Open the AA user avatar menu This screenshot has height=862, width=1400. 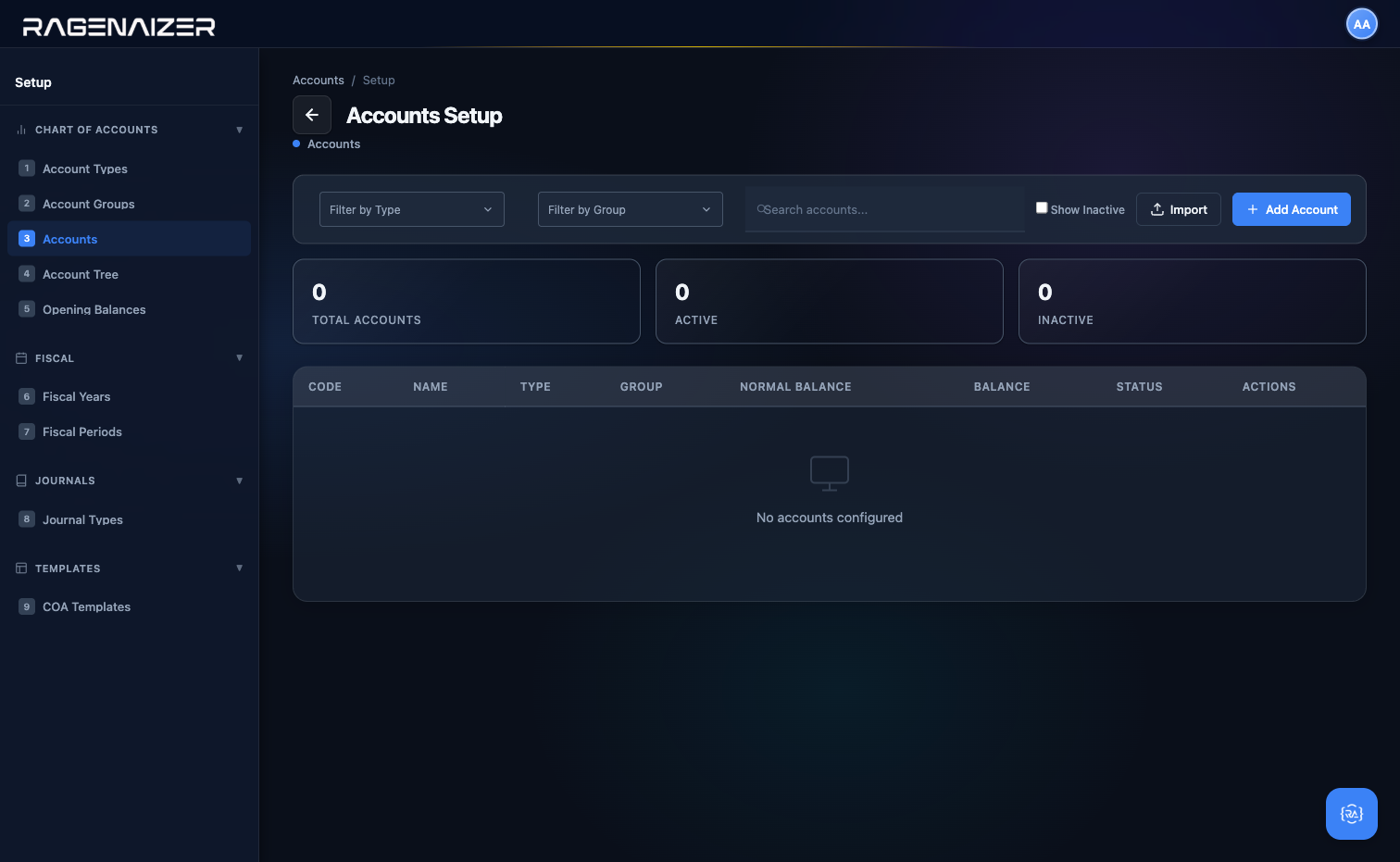coord(1361,25)
